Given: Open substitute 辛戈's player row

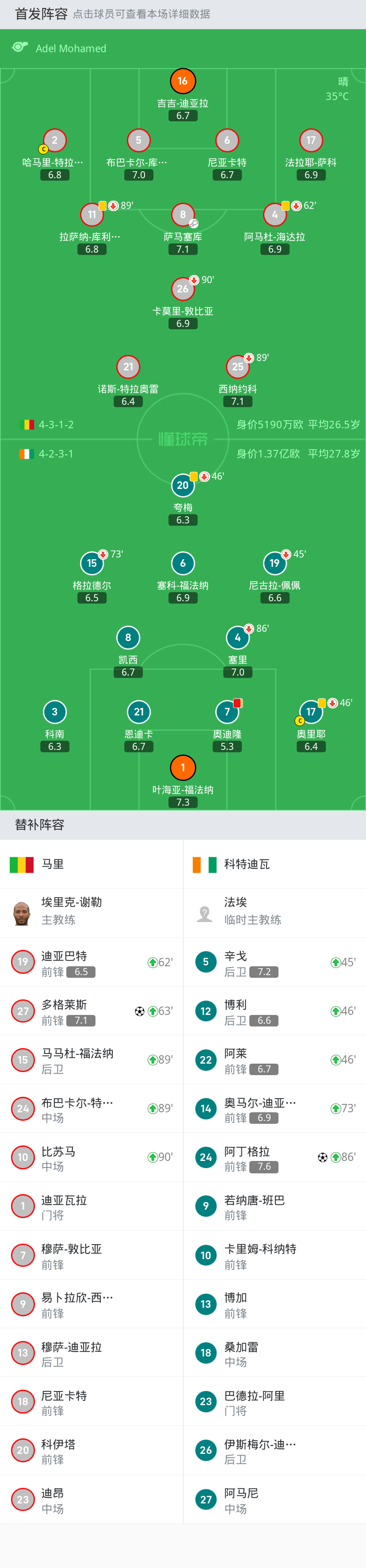Looking at the screenshot, I should click(x=274, y=962).
